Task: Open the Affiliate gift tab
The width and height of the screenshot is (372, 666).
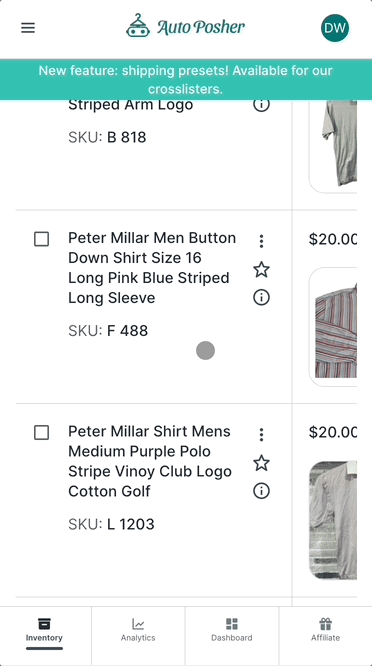Action: [326, 630]
